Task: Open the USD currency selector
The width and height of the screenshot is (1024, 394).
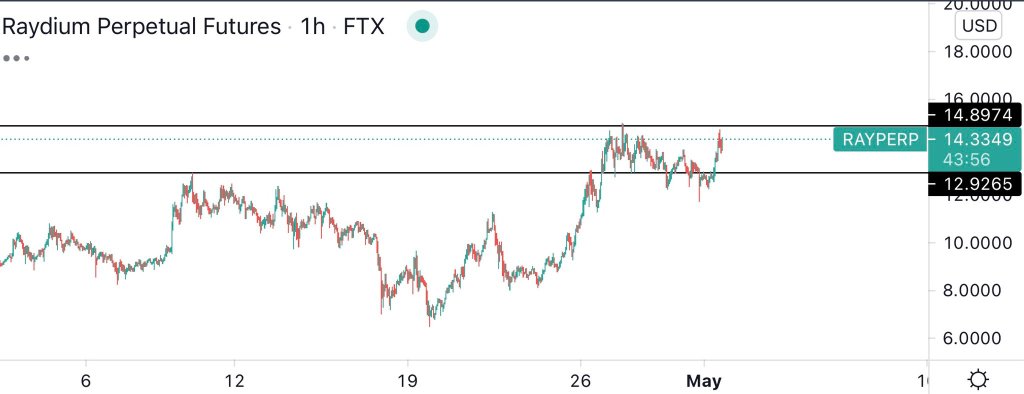Action: tap(980, 26)
